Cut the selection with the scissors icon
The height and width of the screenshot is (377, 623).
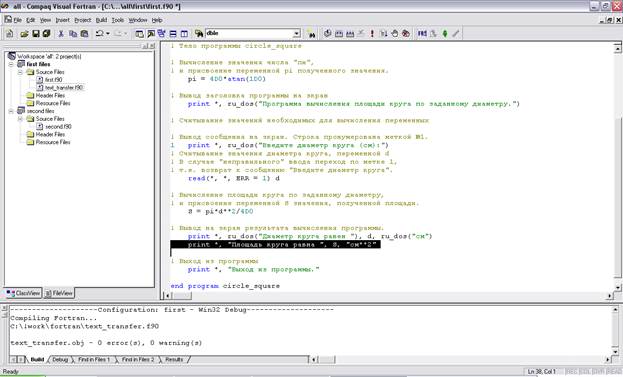tap(61, 34)
